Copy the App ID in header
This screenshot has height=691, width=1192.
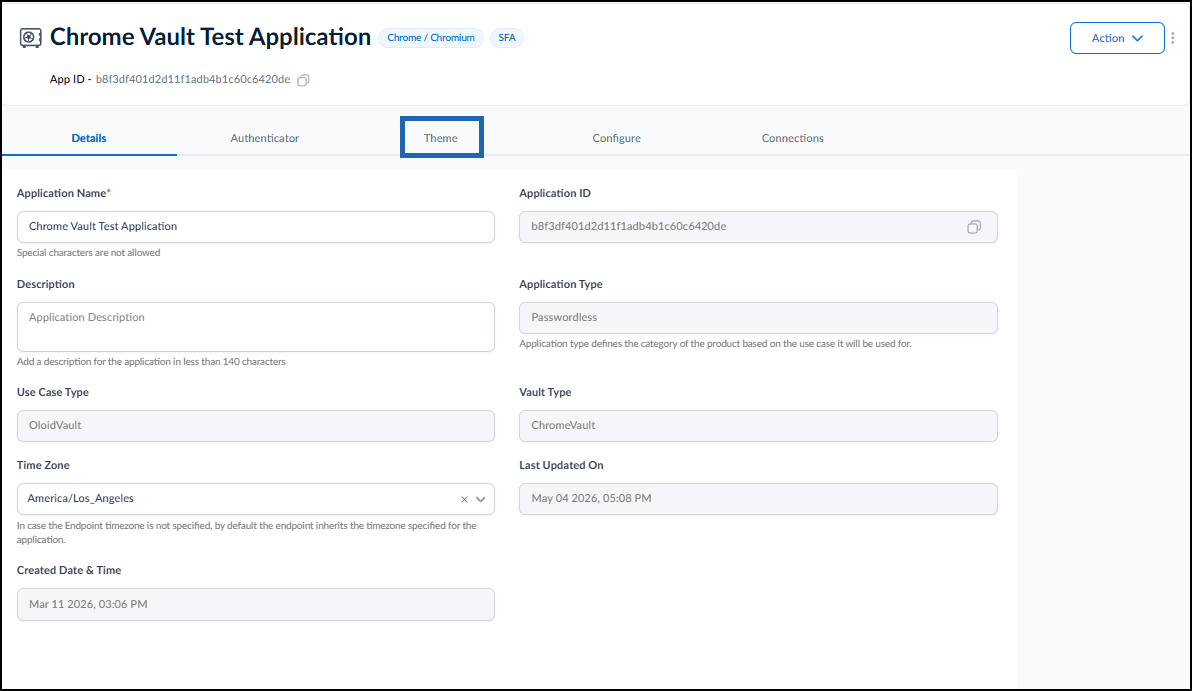pyautogui.click(x=303, y=80)
